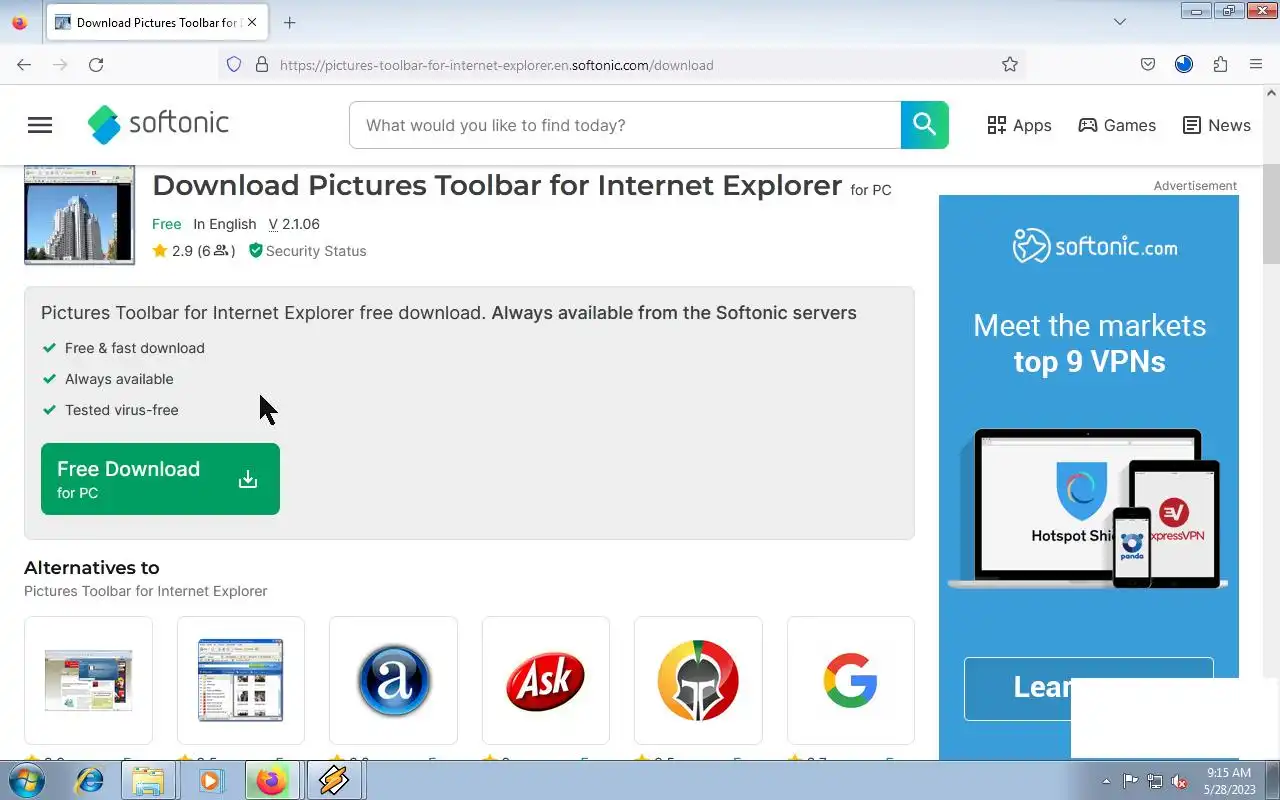Go back in Firefox
The width and height of the screenshot is (1280, 800).
(24, 64)
